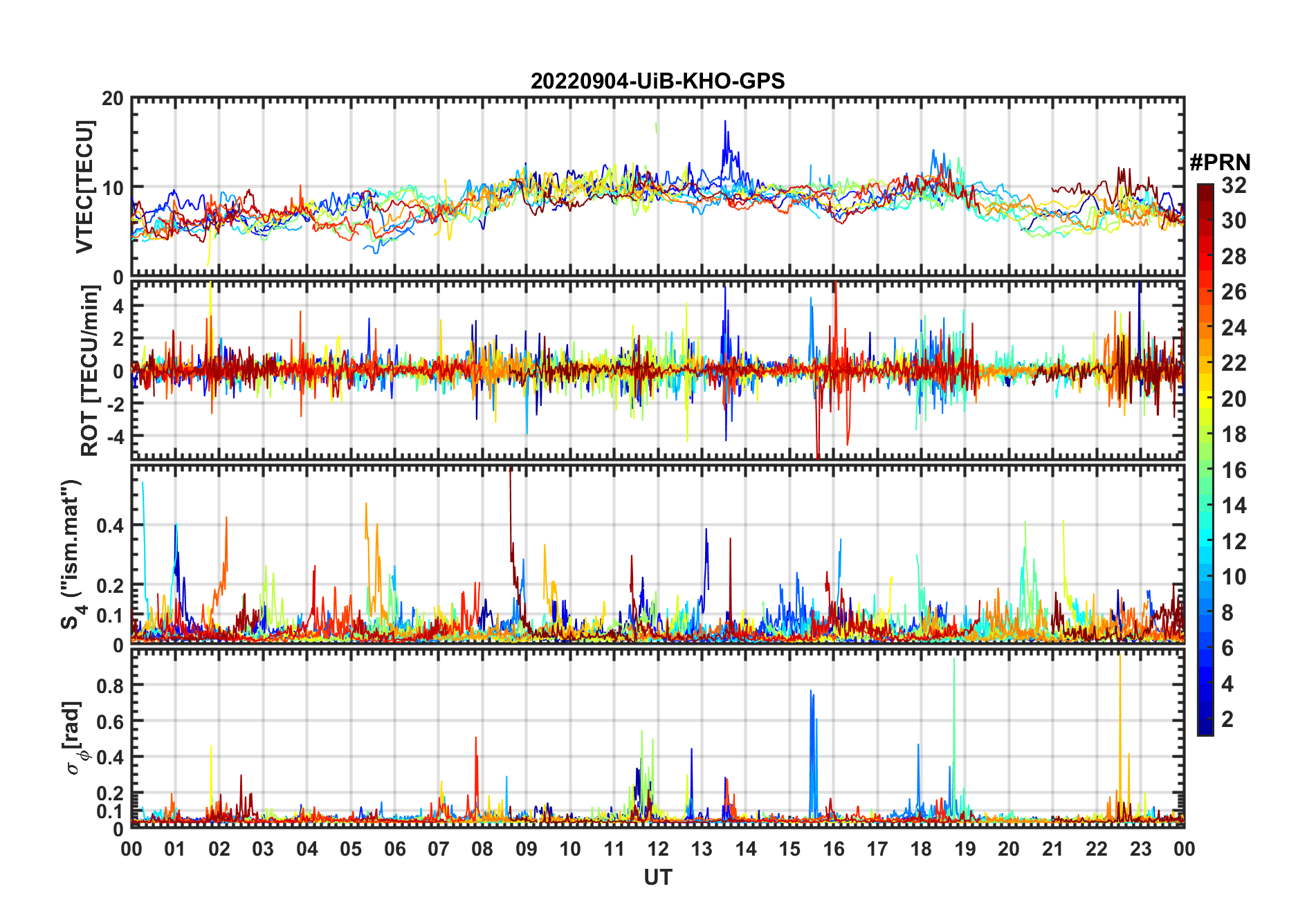The width and height of the screenshot is (1316, 920).
Task: Click colorbar tick label 32
Action: (x=1234, y=185)
